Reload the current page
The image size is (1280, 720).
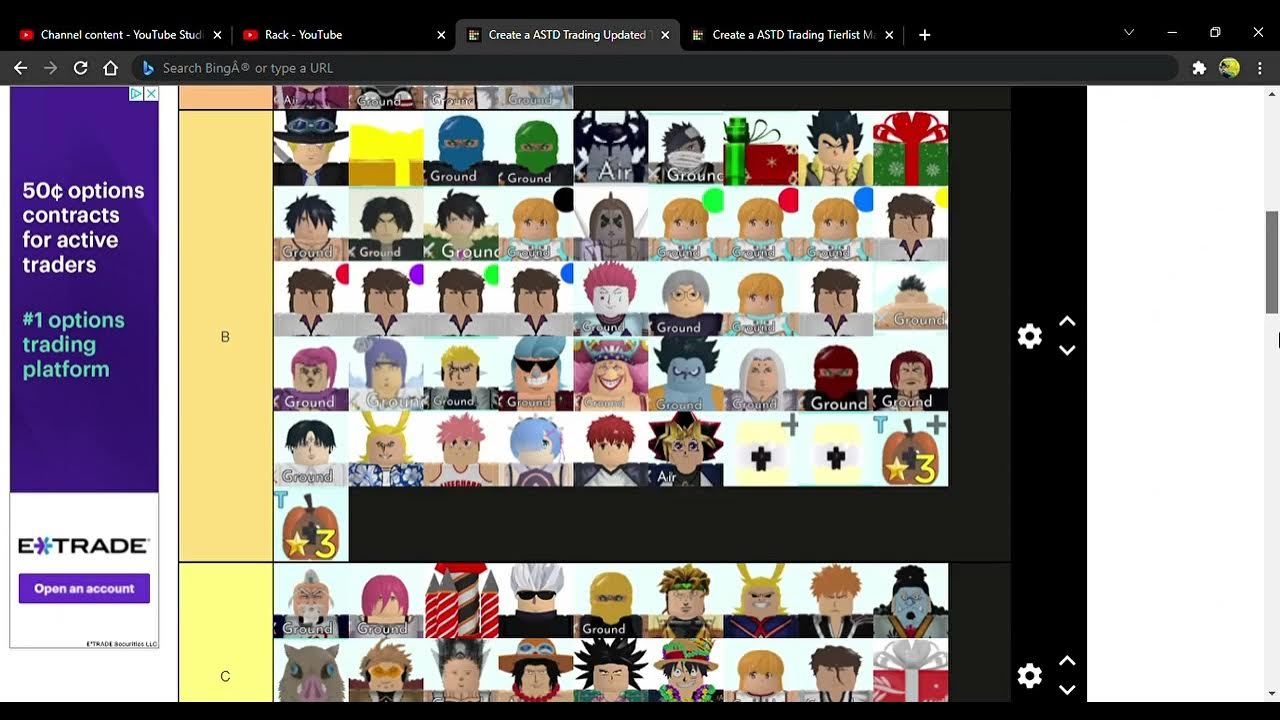[80, 68]
